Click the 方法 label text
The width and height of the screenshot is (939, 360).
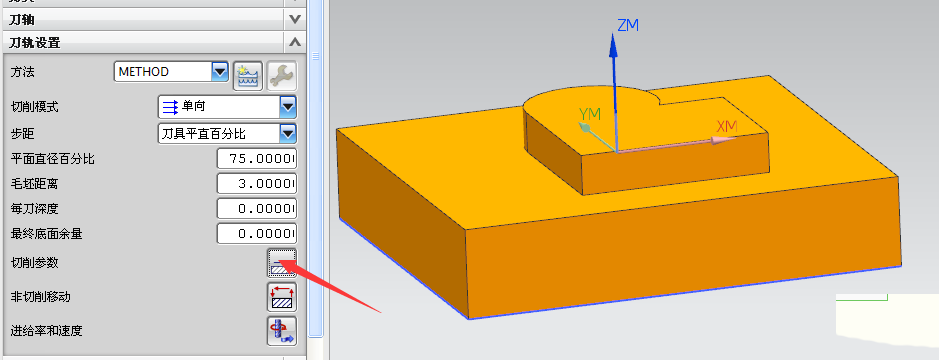click(23, 72)
